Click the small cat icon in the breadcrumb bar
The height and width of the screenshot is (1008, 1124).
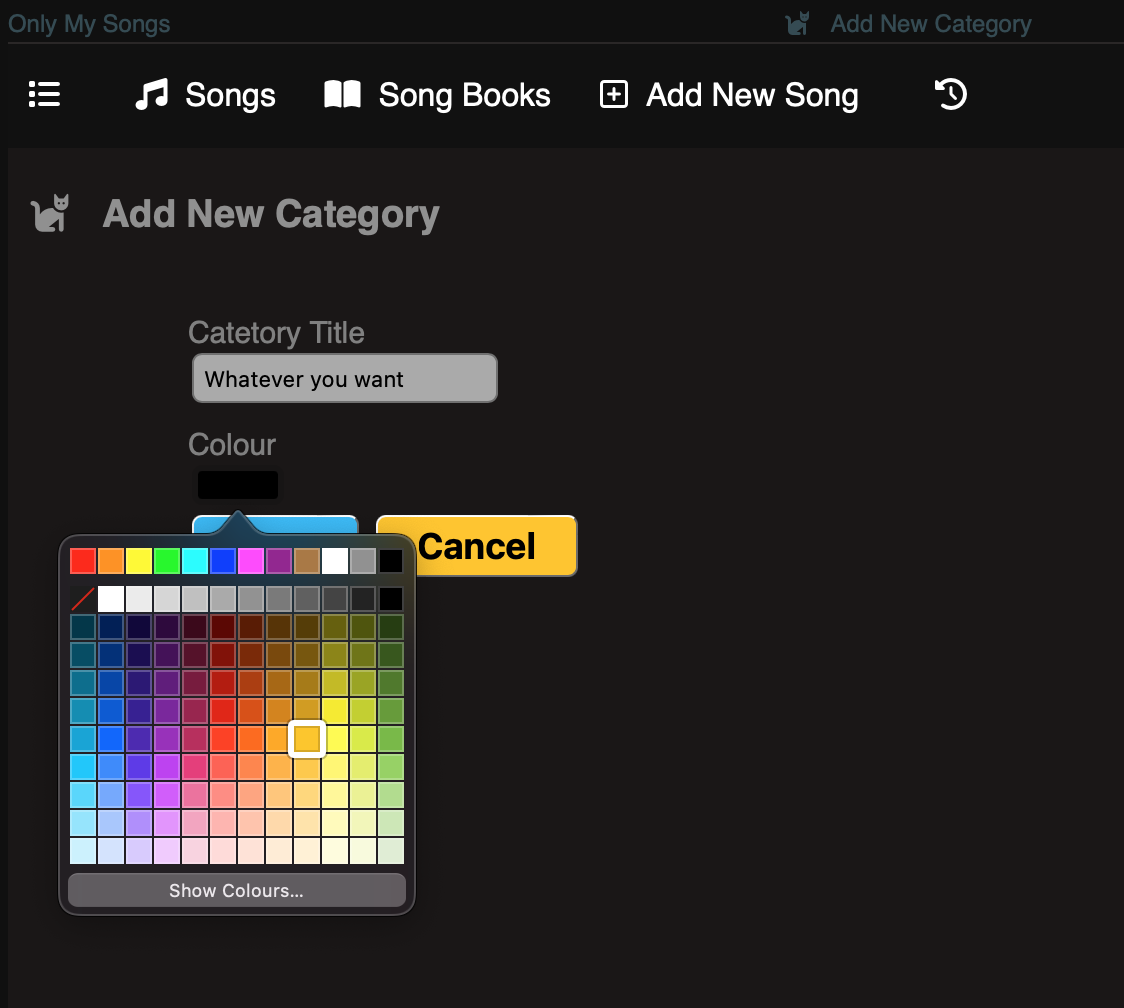(797, 24)
